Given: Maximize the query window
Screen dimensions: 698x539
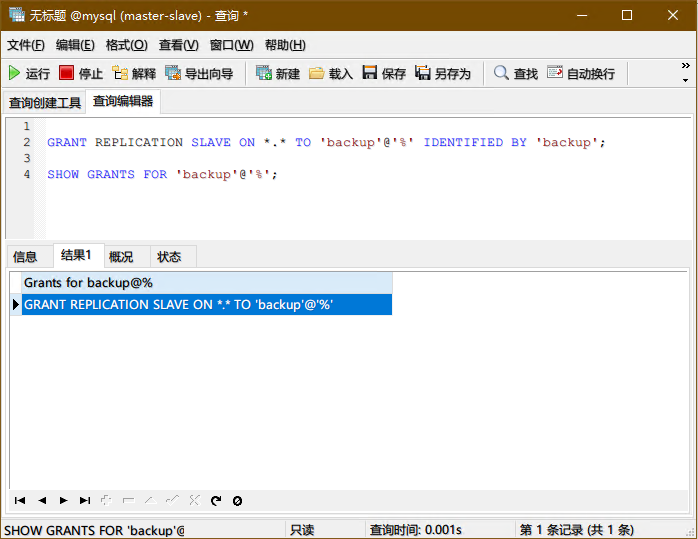Looking at the screenshot, I should 627,15.
